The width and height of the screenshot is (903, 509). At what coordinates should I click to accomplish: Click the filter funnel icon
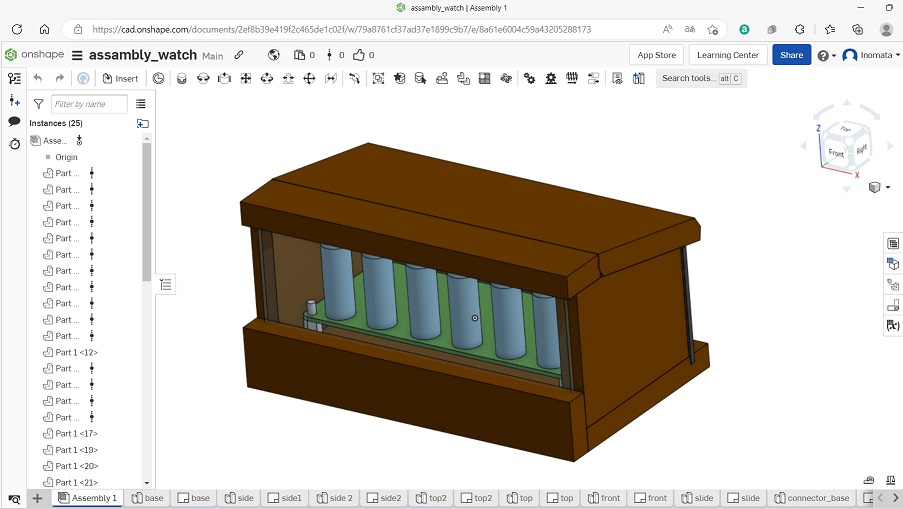[38, 103]
